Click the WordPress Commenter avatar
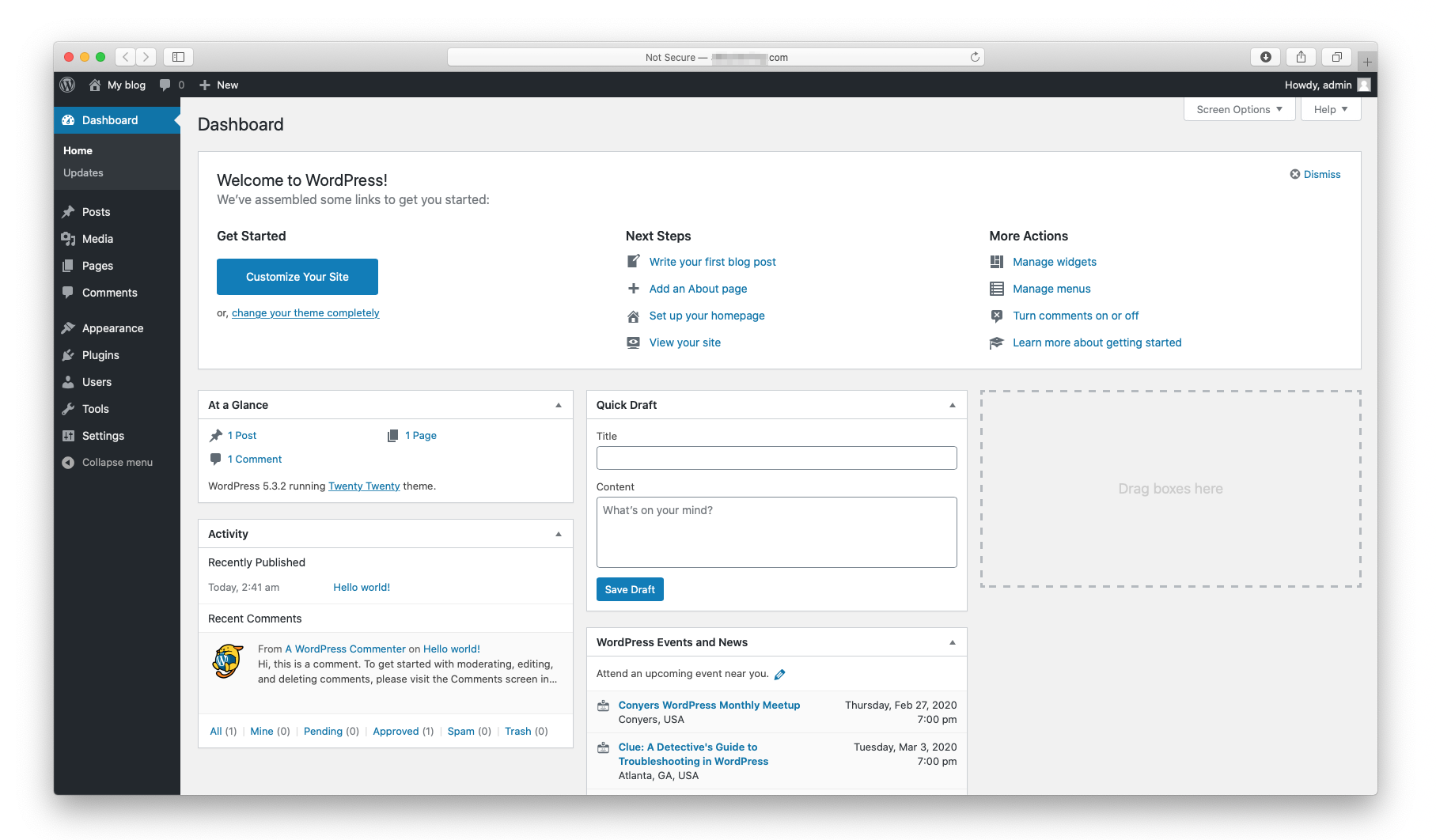 tap(228, 661)
